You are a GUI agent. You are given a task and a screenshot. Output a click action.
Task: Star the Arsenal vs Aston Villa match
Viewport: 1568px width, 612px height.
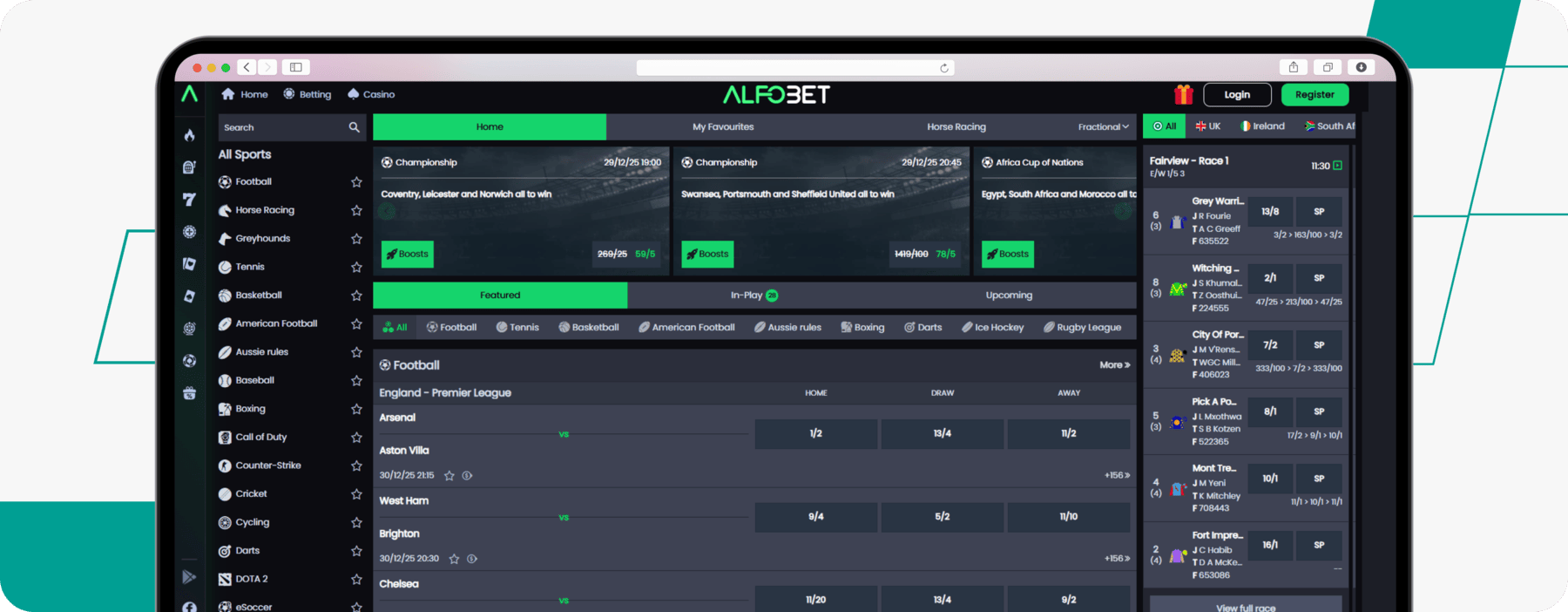pyautogui.click(x=449, y=476)
